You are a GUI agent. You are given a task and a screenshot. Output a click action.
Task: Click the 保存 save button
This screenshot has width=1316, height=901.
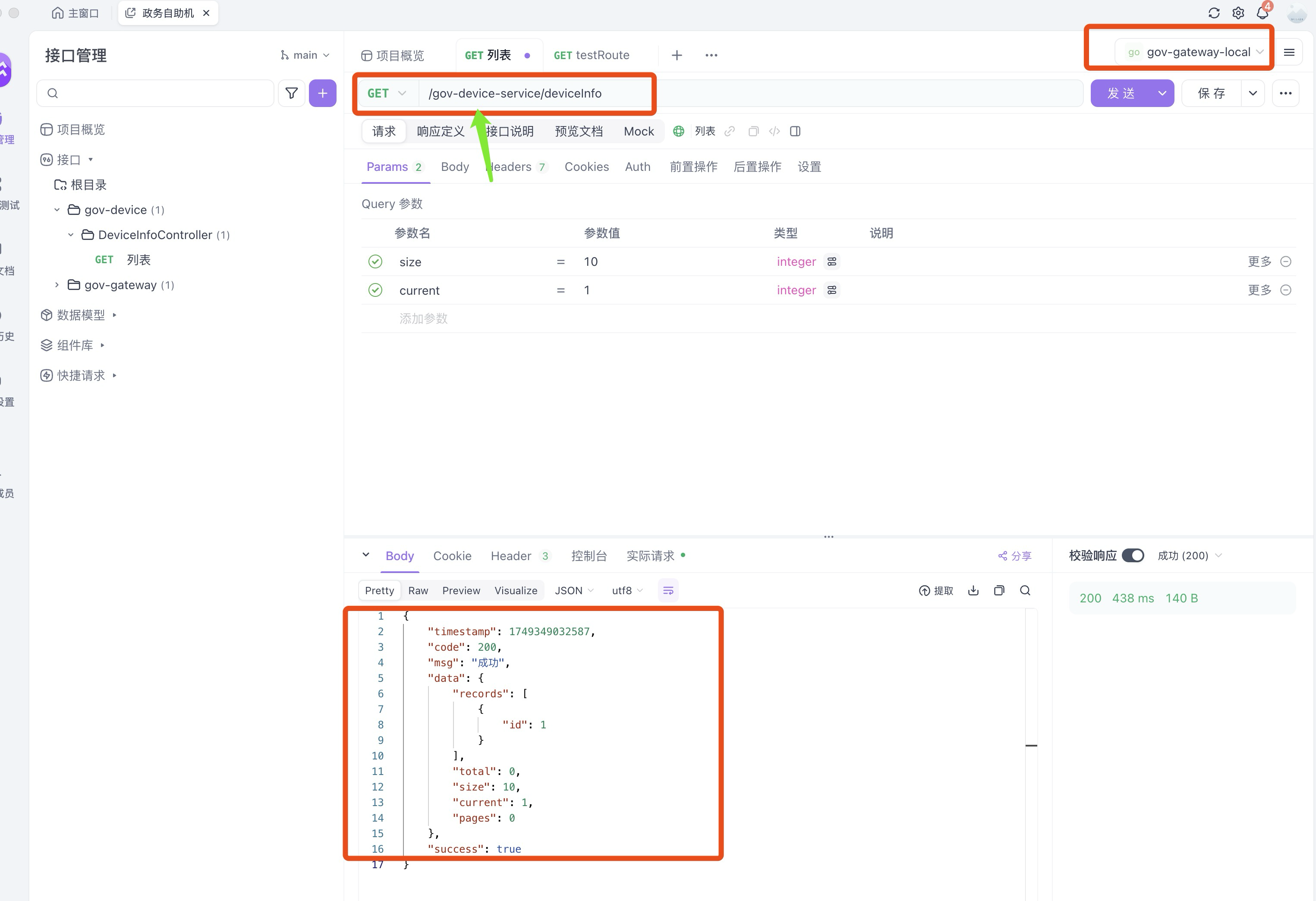click(1211, 94)
